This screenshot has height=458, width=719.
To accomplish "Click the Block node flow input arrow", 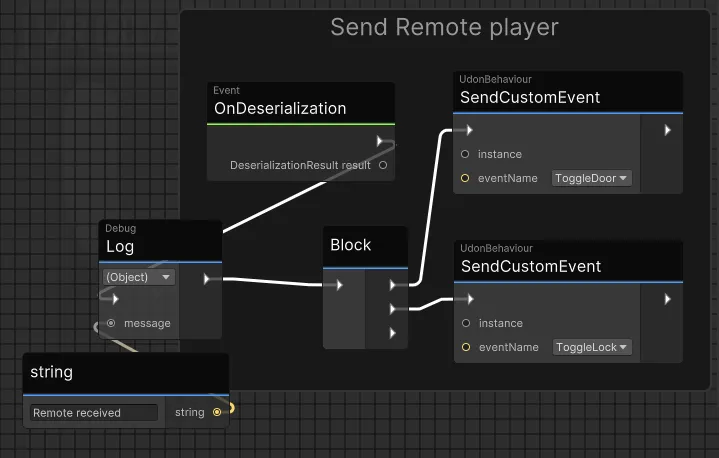I will point(340,285).
